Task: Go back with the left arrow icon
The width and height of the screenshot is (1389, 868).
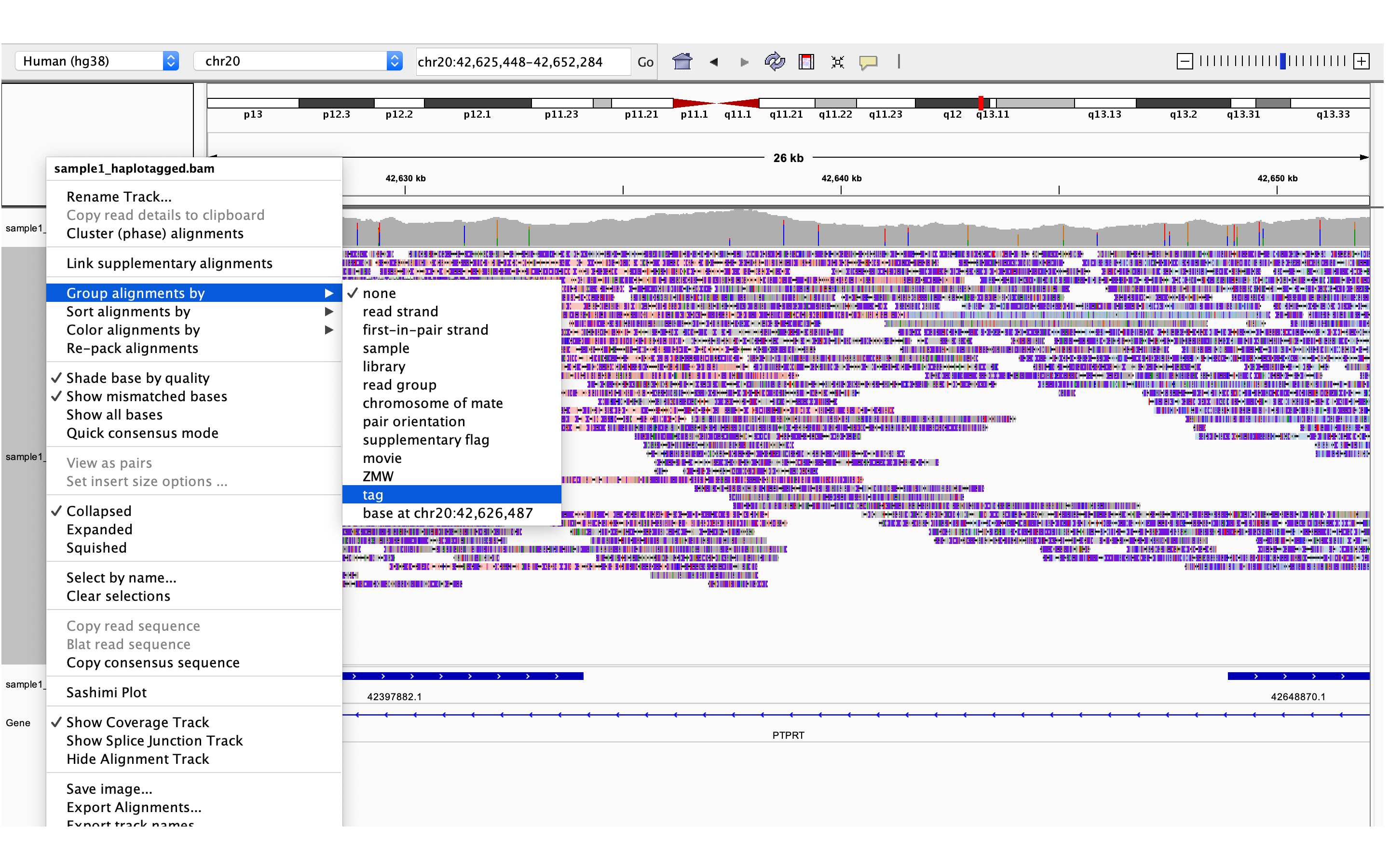Action: tap(713, 62)
